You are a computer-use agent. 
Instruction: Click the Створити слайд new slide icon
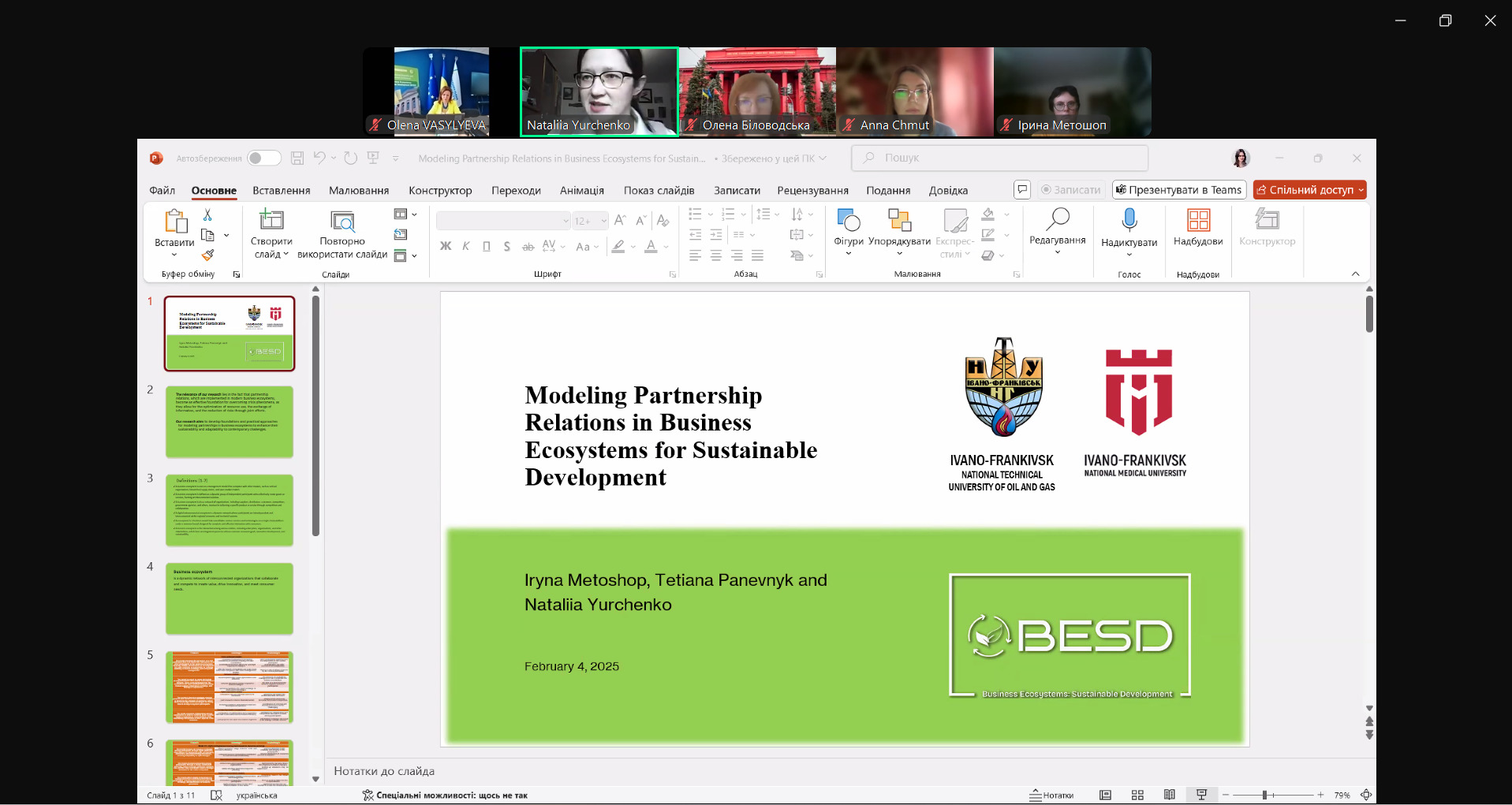click(x=271, y=220)
